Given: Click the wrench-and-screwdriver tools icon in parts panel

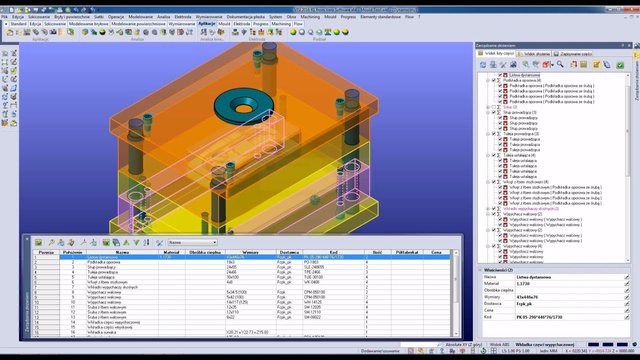Looking at the screenshot, I should 503,64.
